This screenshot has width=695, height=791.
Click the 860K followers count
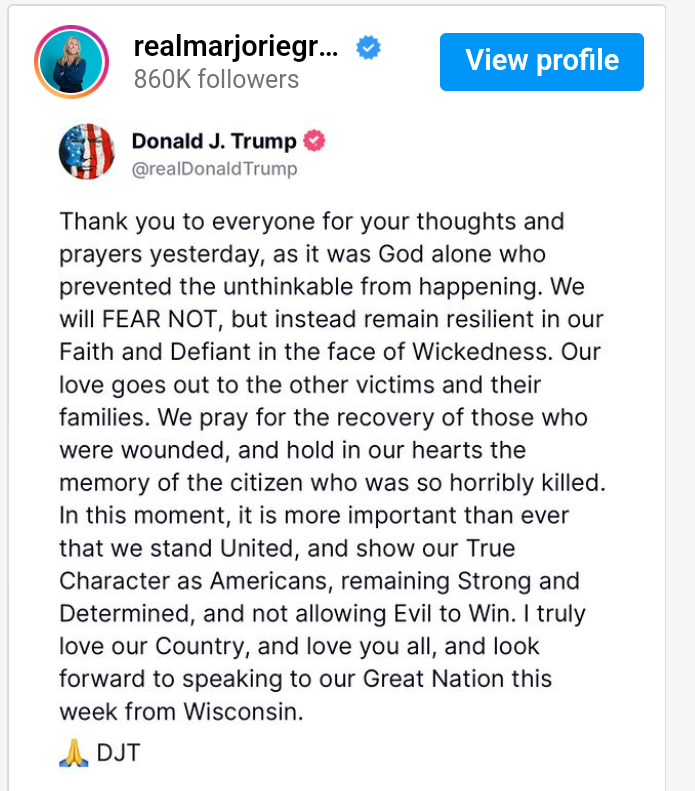[216, 79]
